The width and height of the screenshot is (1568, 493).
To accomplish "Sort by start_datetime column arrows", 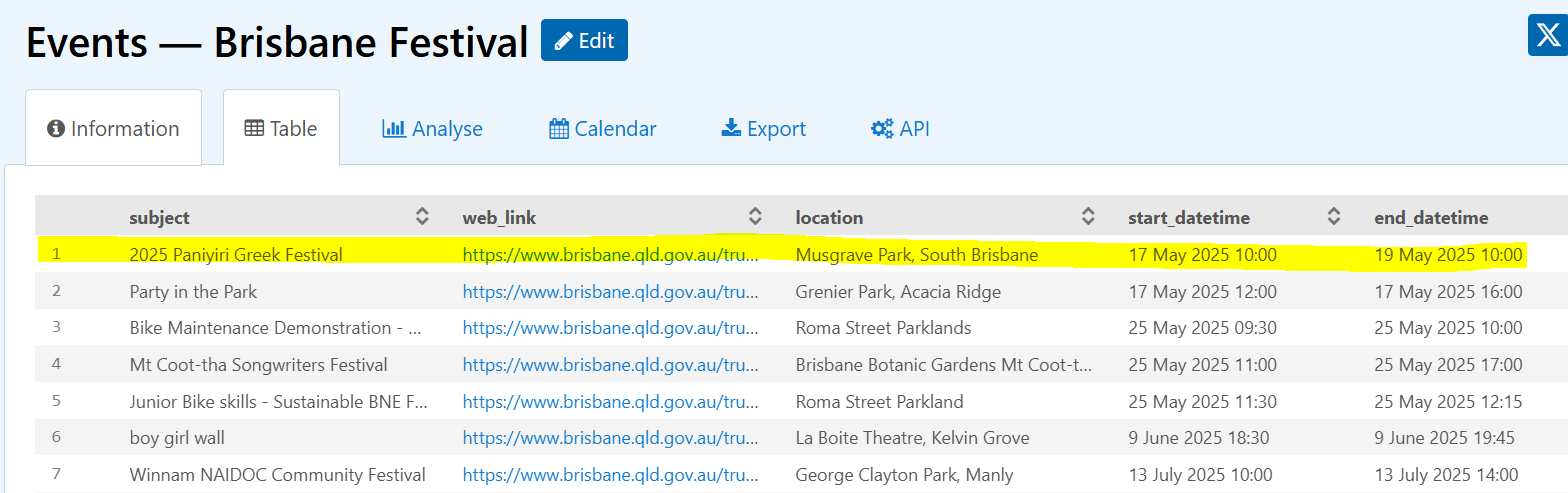I will click(1333, 216).
